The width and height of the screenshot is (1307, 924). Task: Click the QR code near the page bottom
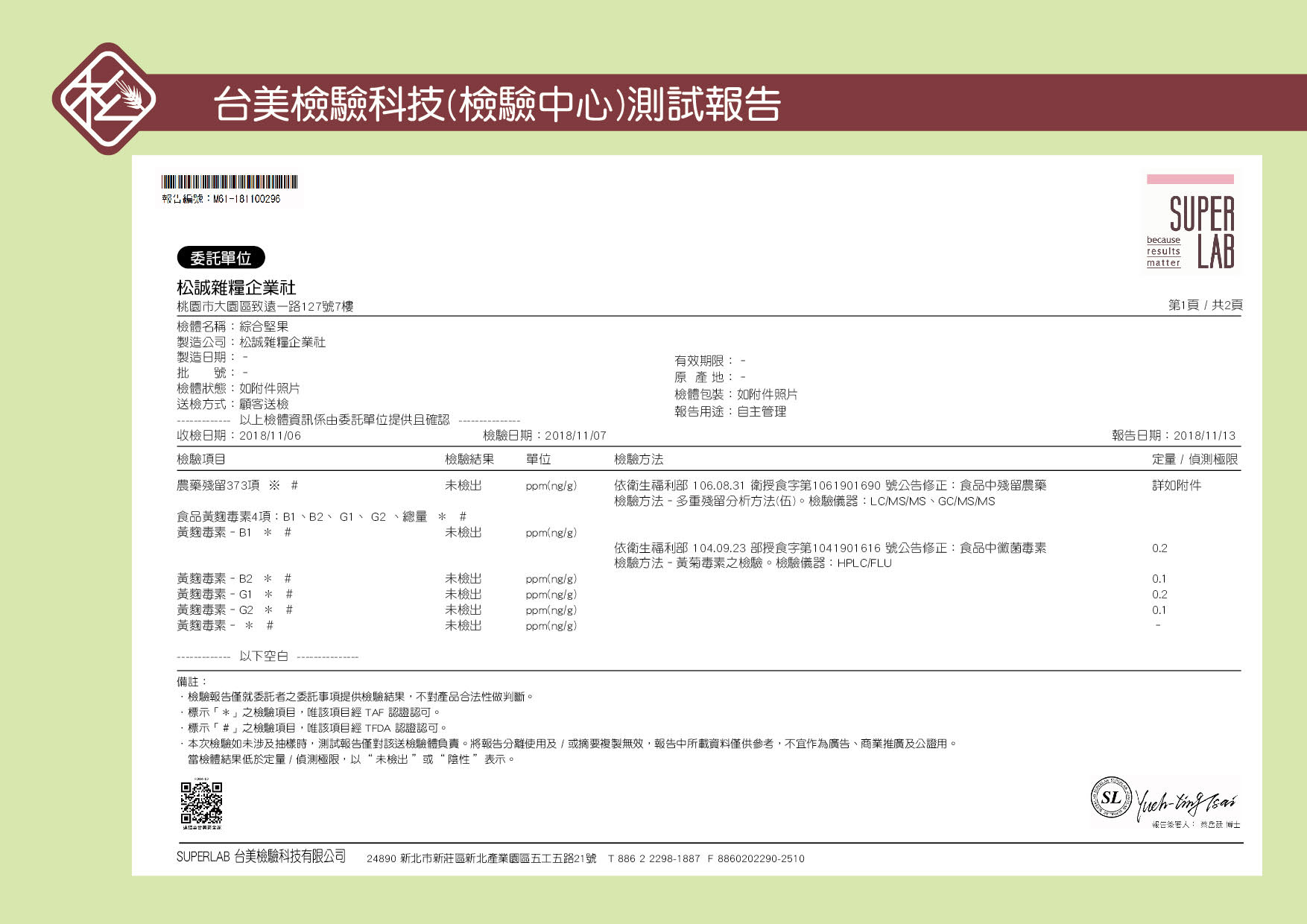(x=201, y=803)
